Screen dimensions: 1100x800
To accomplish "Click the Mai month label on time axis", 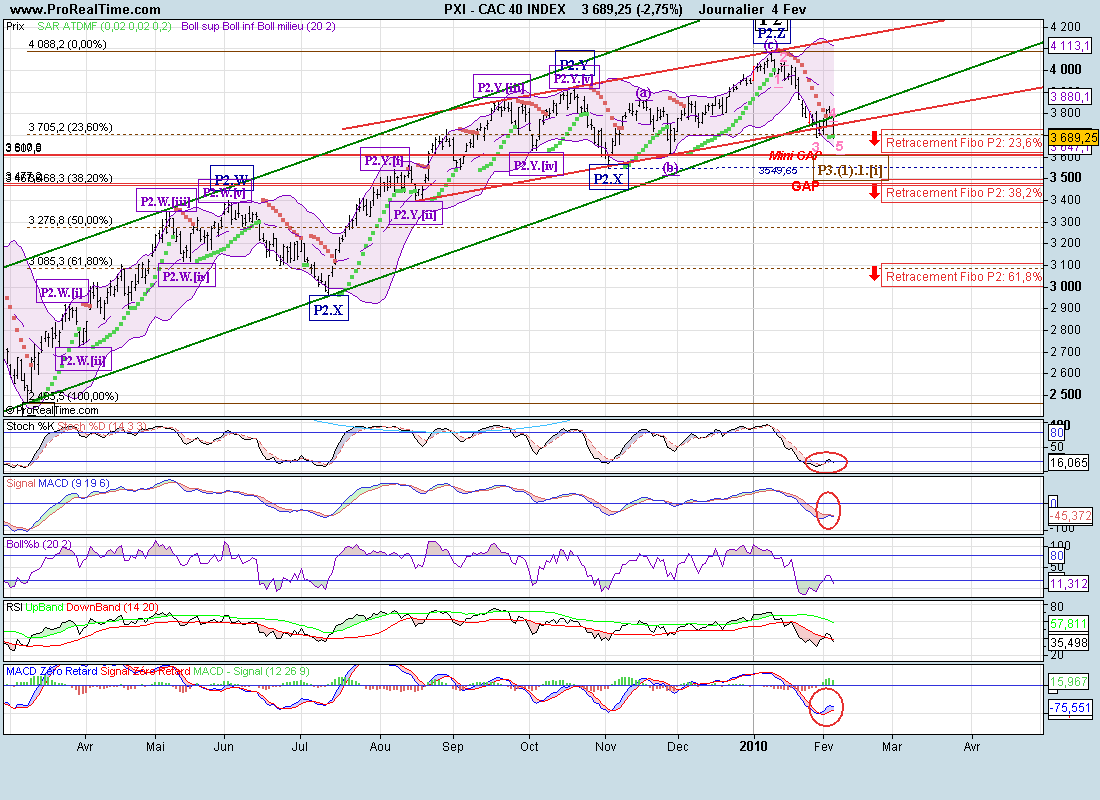I will (155, 747).
